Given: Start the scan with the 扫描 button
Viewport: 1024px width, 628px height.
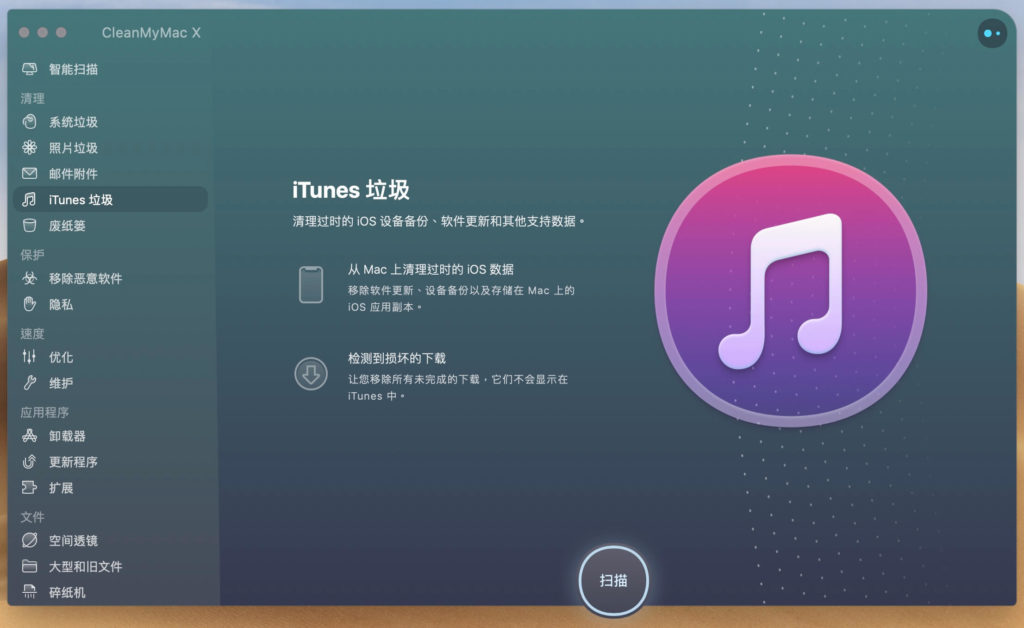Looking at the screenshot, I should (613, 580).
